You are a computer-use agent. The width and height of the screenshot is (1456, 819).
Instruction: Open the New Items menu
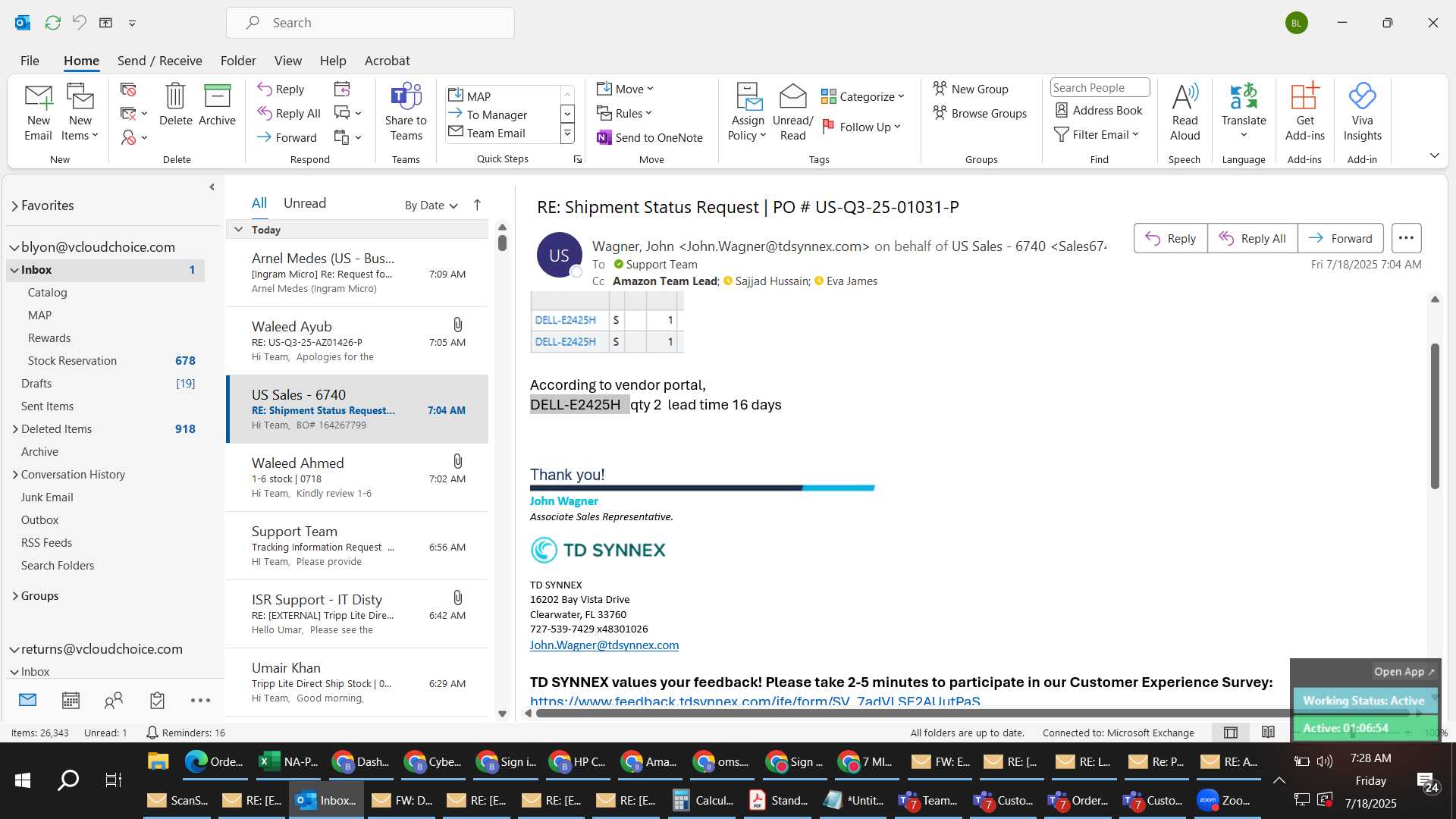[80, 112]
